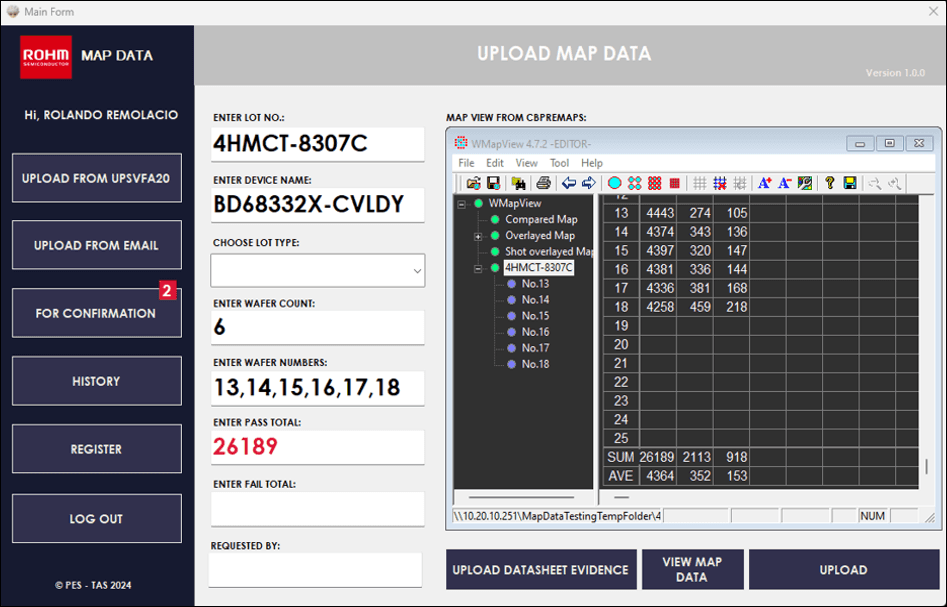
Task: Open WMapView help using the question mark icon
Action: click(x=829, y=184)
